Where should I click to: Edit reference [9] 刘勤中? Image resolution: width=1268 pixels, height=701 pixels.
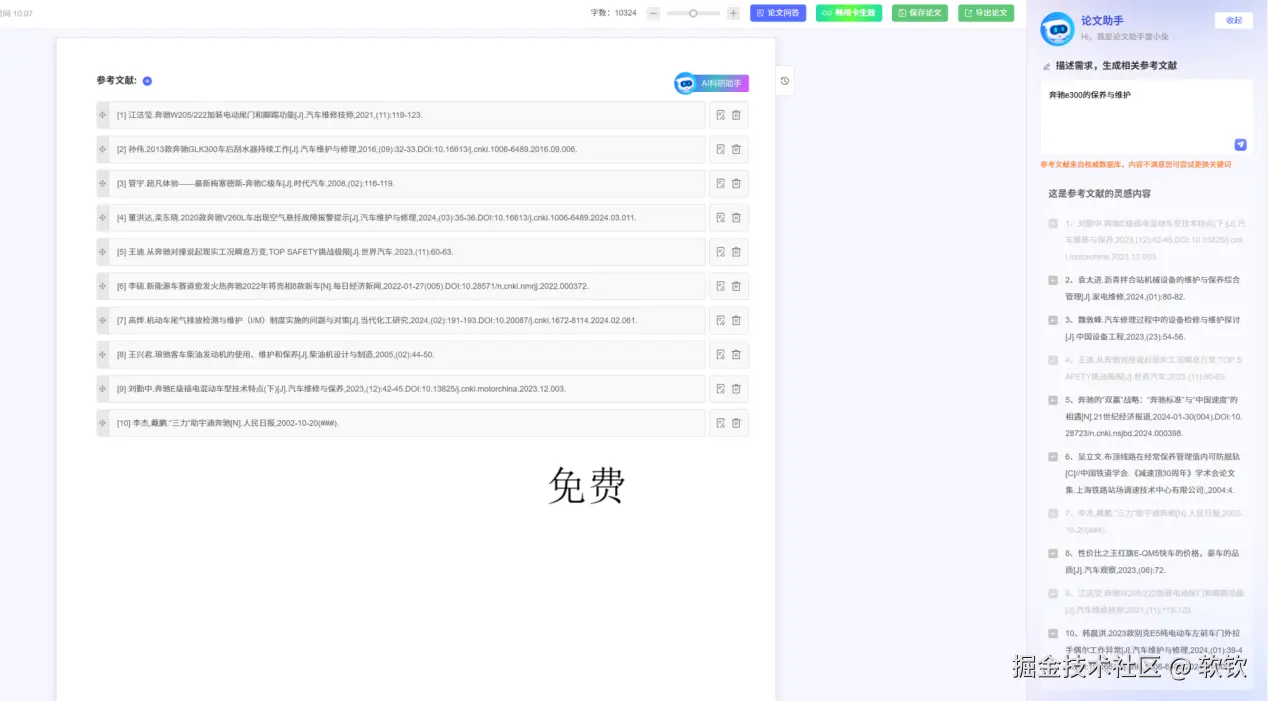pos(720,389)
